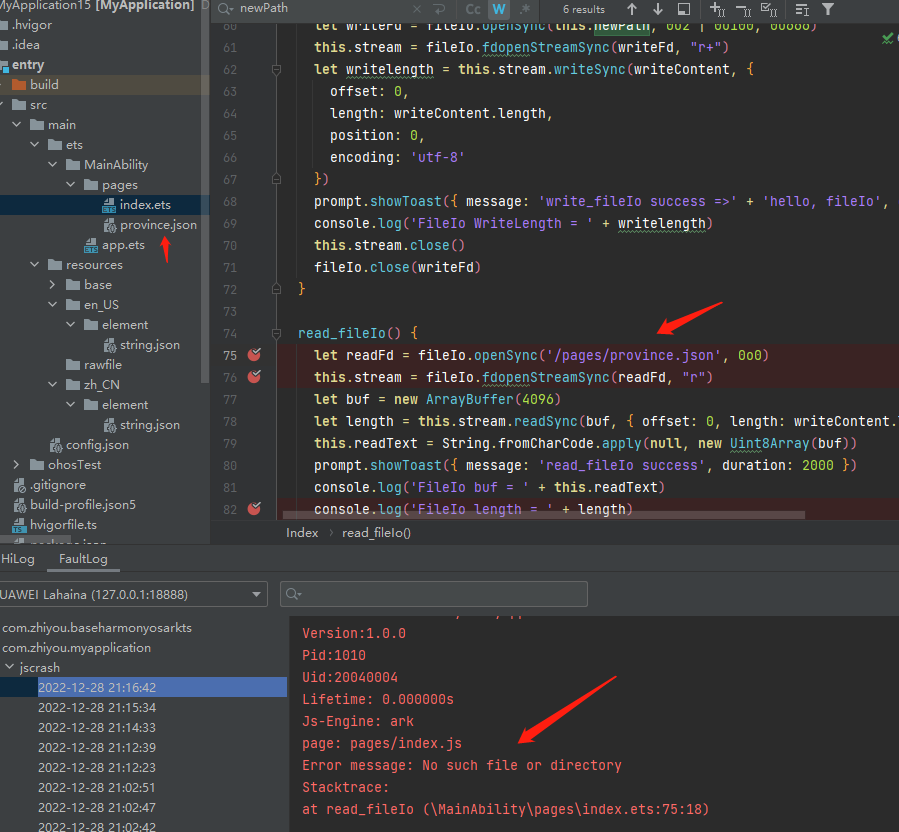
Task: Collapse the jscrash group in FaultLog
Action: coord(9,667)
